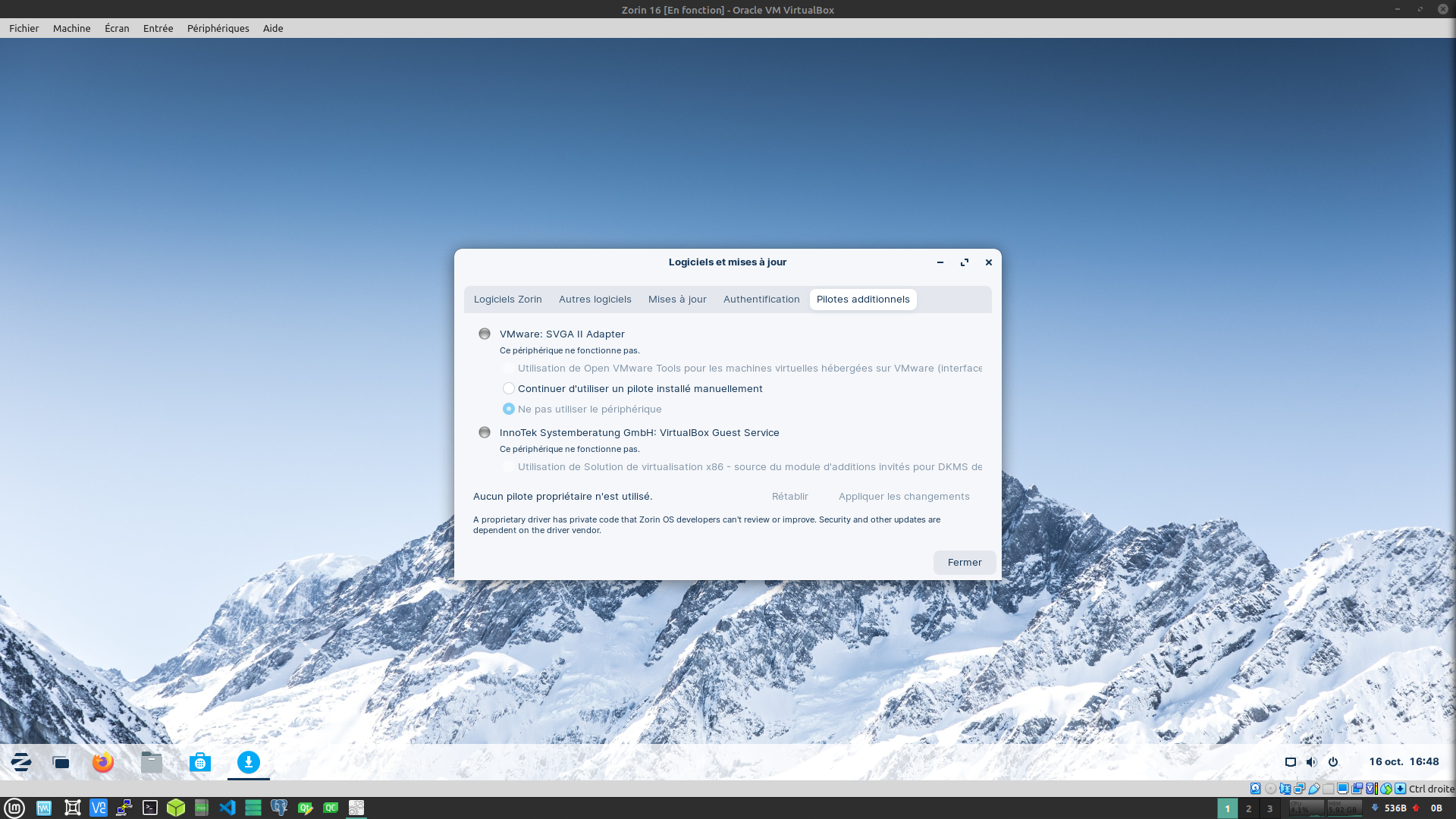Switch to the Autres logiciels tab

(x=595, y=300)
